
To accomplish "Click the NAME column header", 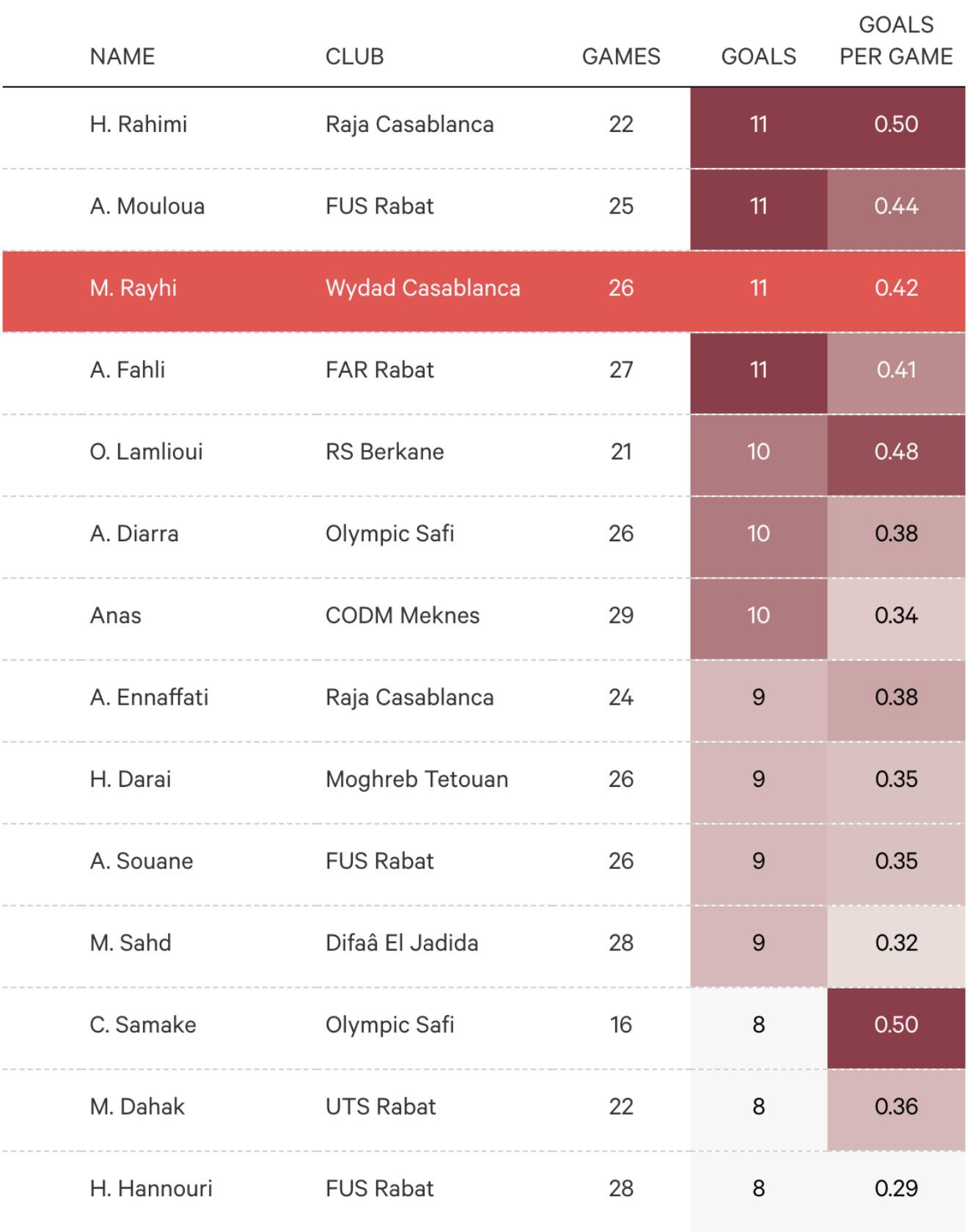I will (x=122, y=56).
